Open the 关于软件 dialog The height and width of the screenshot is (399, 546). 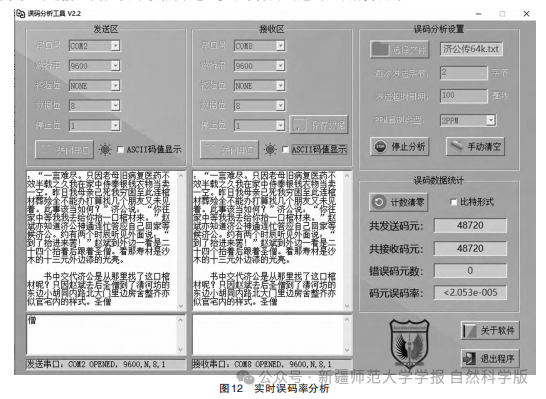click(x=490, y=330)
